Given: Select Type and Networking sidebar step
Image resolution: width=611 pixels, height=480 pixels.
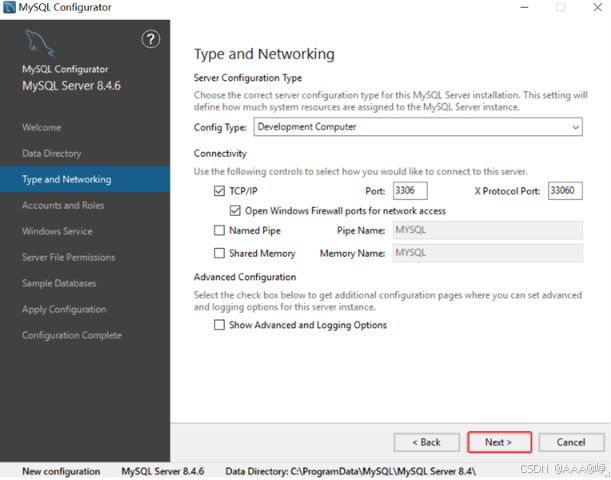Looking at the screenshot, I should tap(85, 179).
